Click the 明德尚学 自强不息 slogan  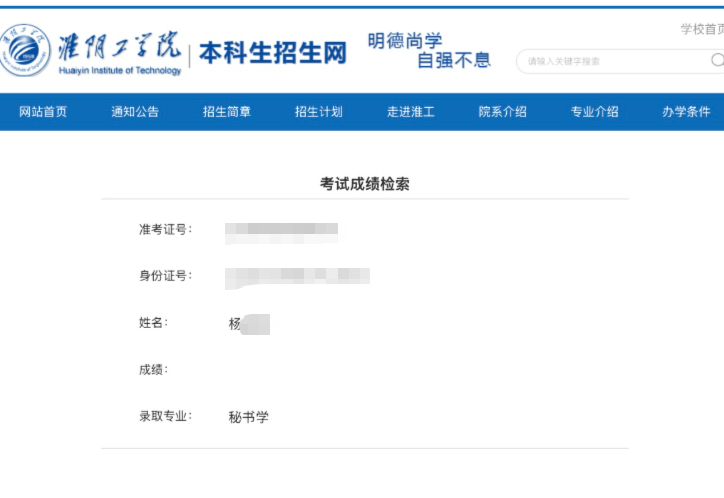(429, 51)
